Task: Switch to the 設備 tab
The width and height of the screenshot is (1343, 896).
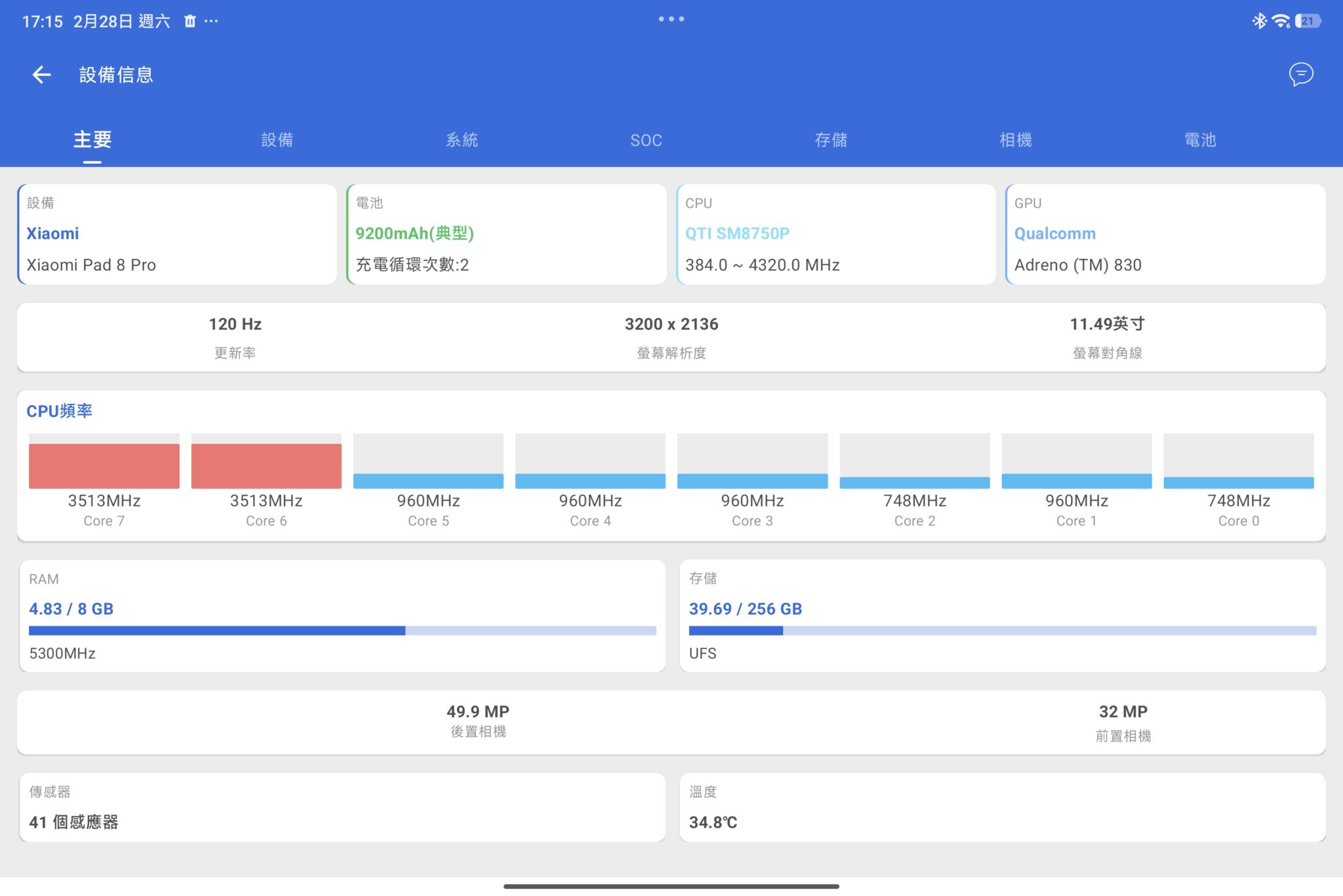Action: point(277,140)
